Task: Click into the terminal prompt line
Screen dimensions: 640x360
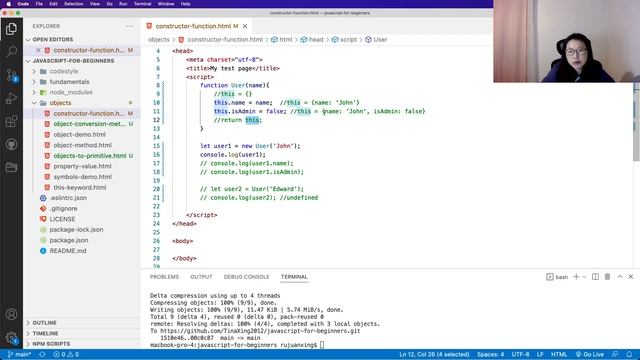Action: point(237,345)
